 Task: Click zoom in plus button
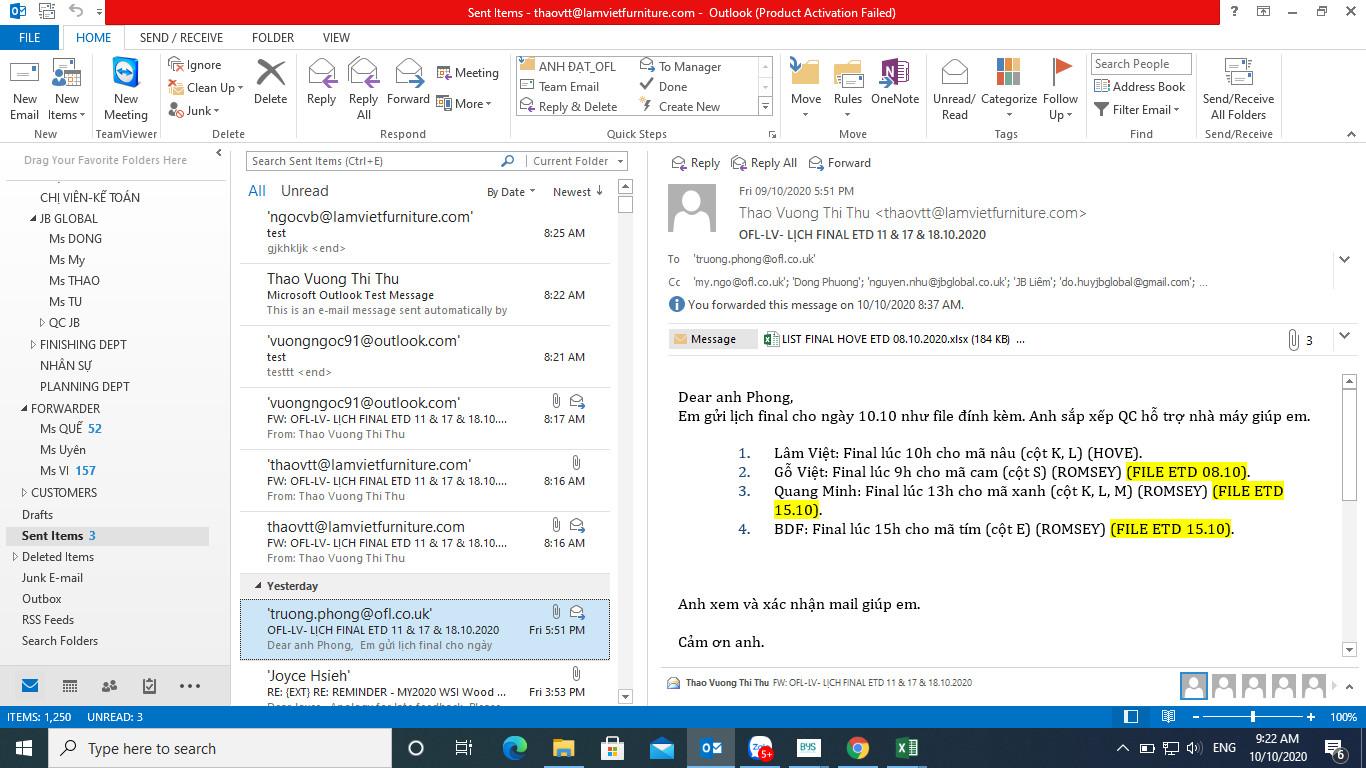(1311, 717)
